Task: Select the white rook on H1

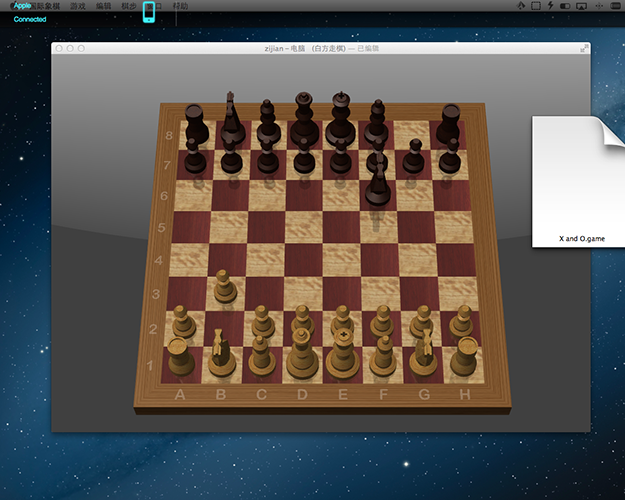Action: pyautogui.click(x=464, y=357)
